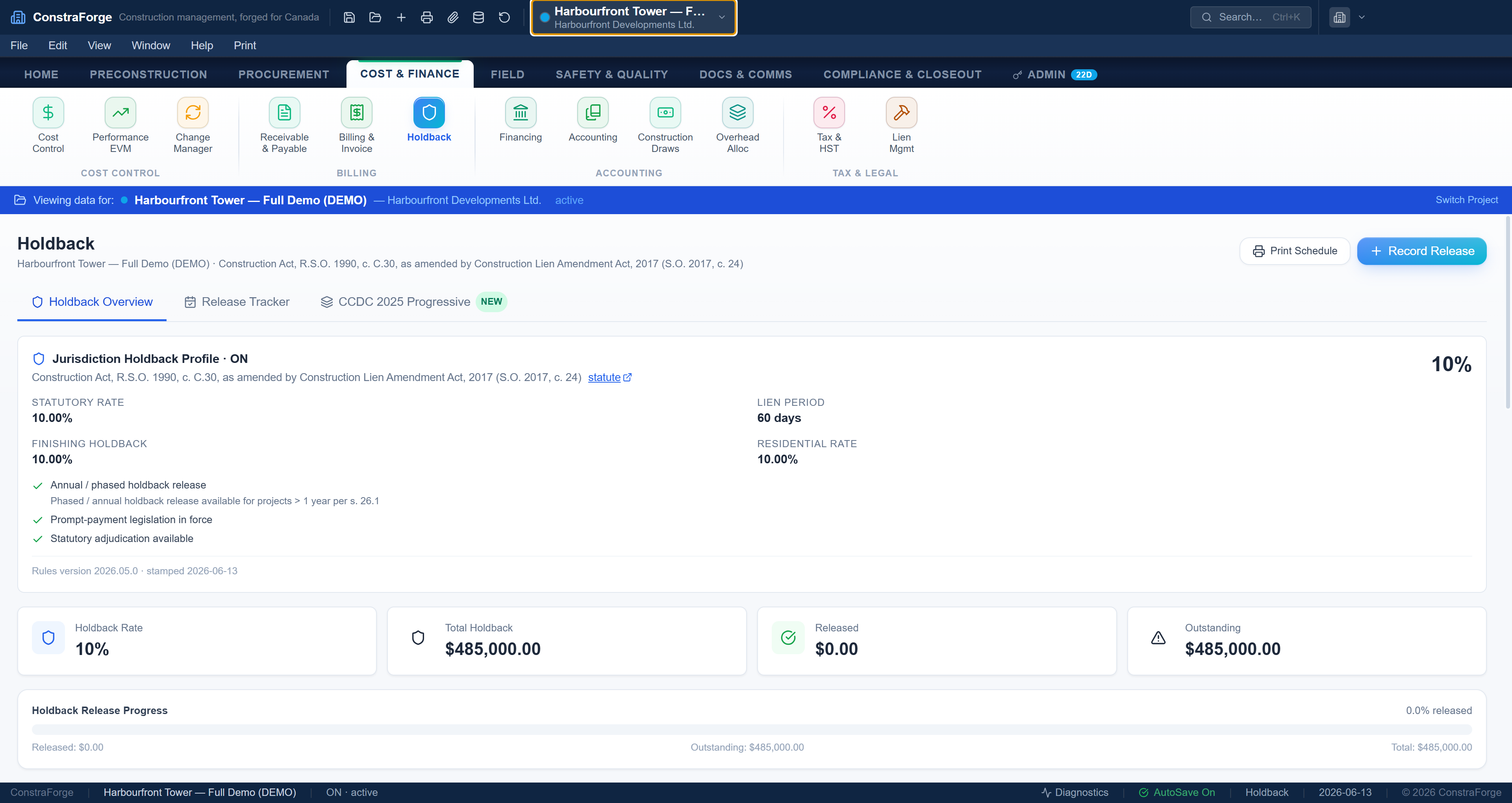1512x803 pixels.
Task: Click 'Rules version 2026.05.0' text
Action: pos(85,571)
